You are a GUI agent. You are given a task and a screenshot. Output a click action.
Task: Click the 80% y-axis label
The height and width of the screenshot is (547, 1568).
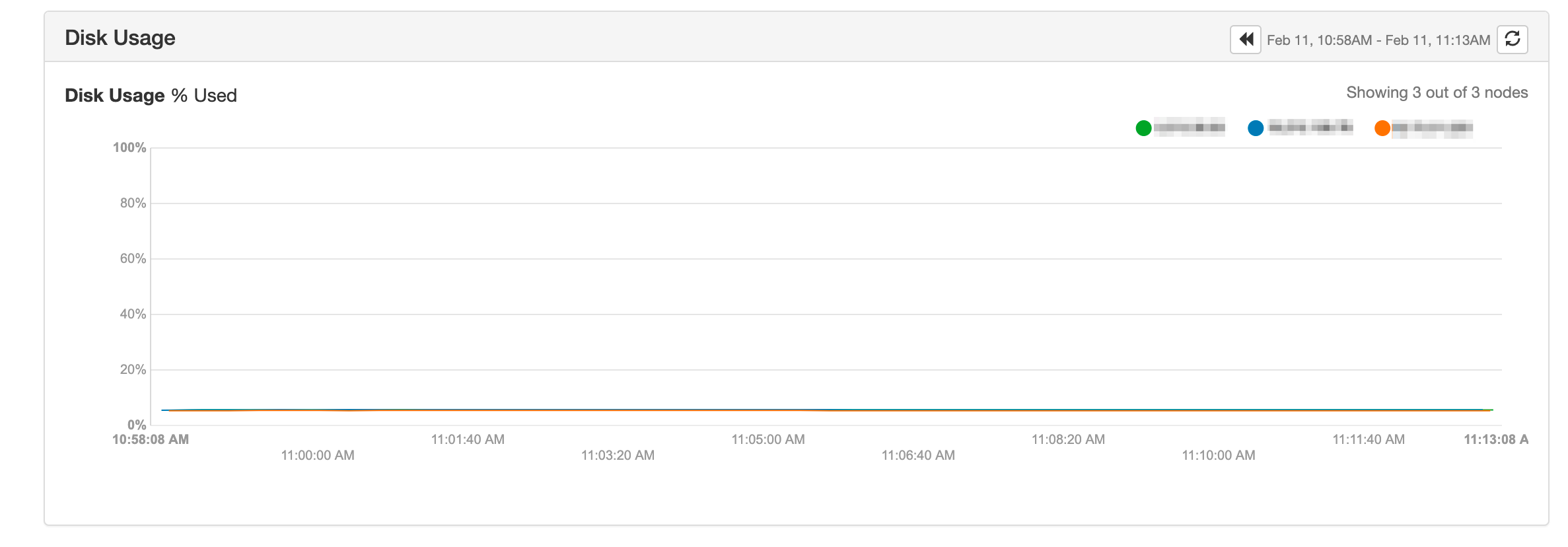(x=133, y=203)
